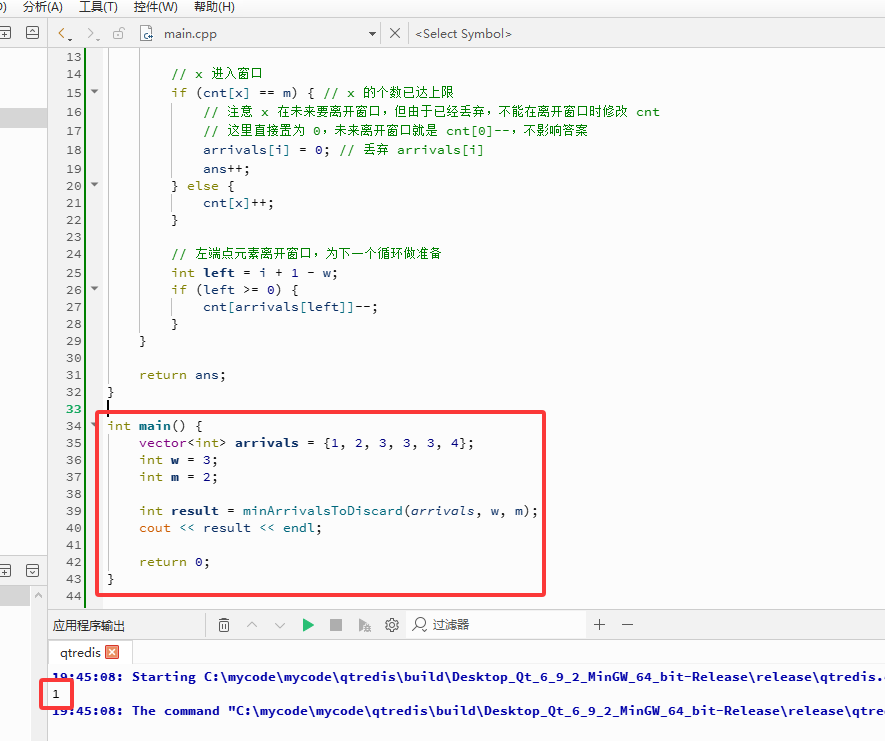The height and width of the screenshot is (741, 885).
Task: Click 'return 0;' on line 42
Action: coord(174,562)
